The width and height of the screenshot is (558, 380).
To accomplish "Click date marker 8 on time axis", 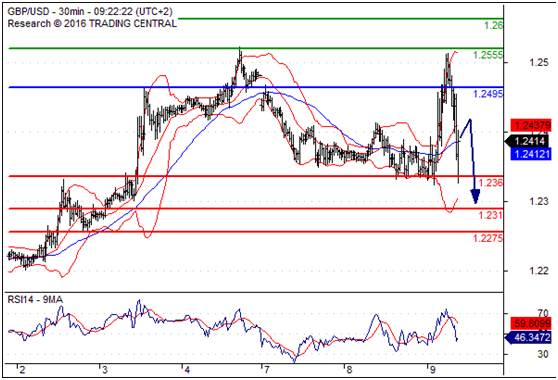I will click(349, 370).
